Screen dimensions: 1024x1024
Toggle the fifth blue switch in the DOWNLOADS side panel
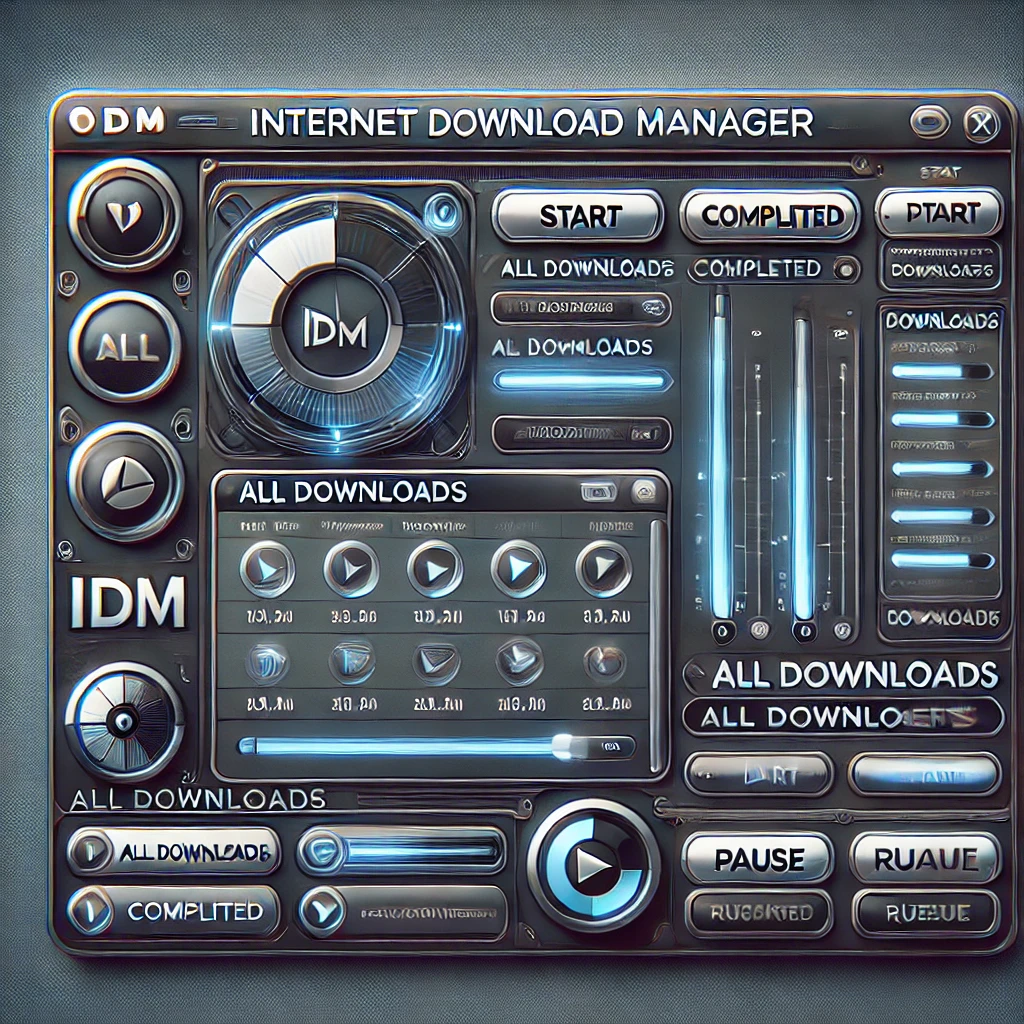(x=942, y=560)
